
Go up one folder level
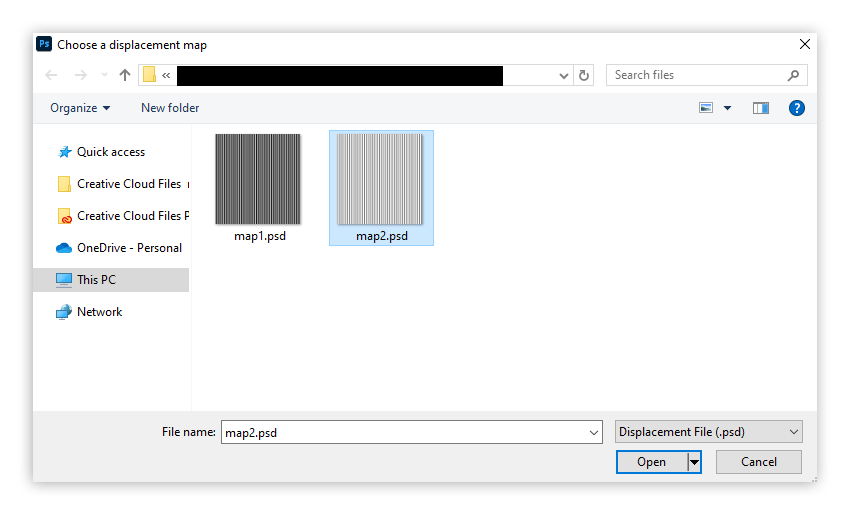125,75
